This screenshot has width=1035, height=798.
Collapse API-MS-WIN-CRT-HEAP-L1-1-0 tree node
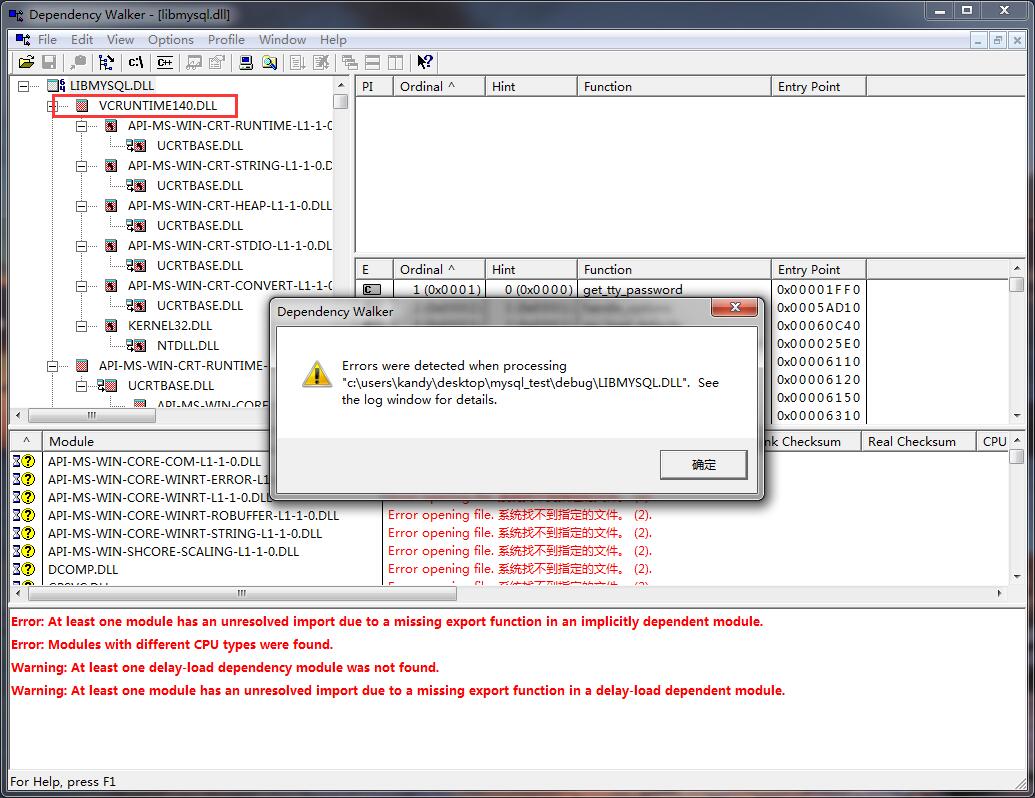(x=81, y=206)
